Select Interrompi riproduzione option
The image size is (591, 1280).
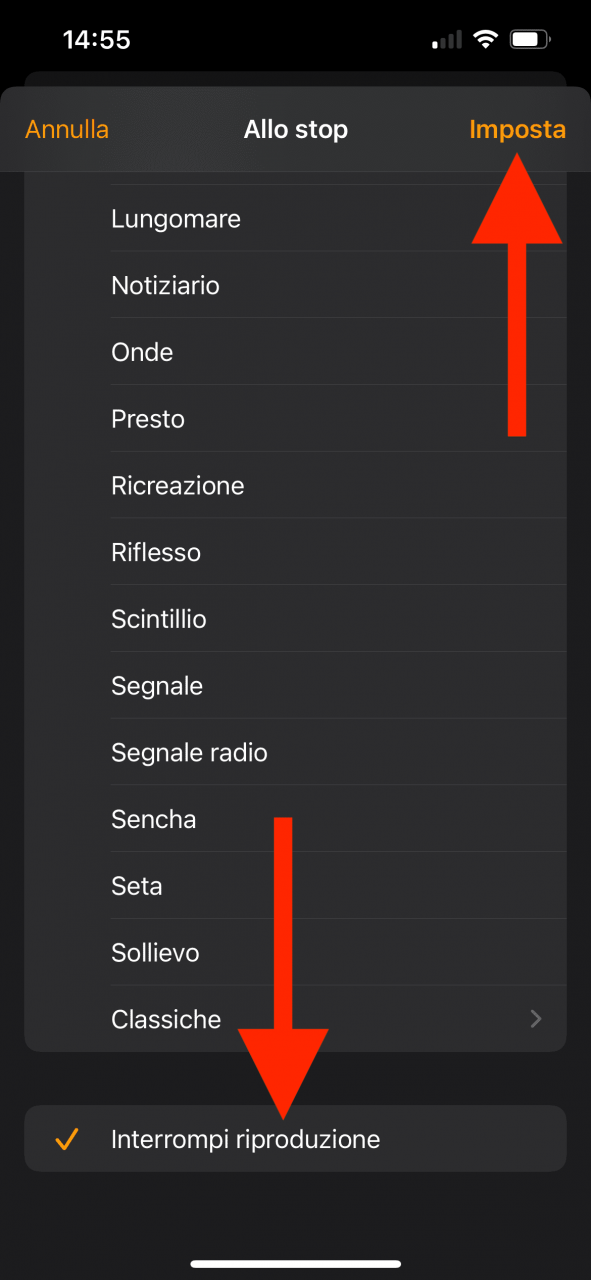pos(295,1139)
